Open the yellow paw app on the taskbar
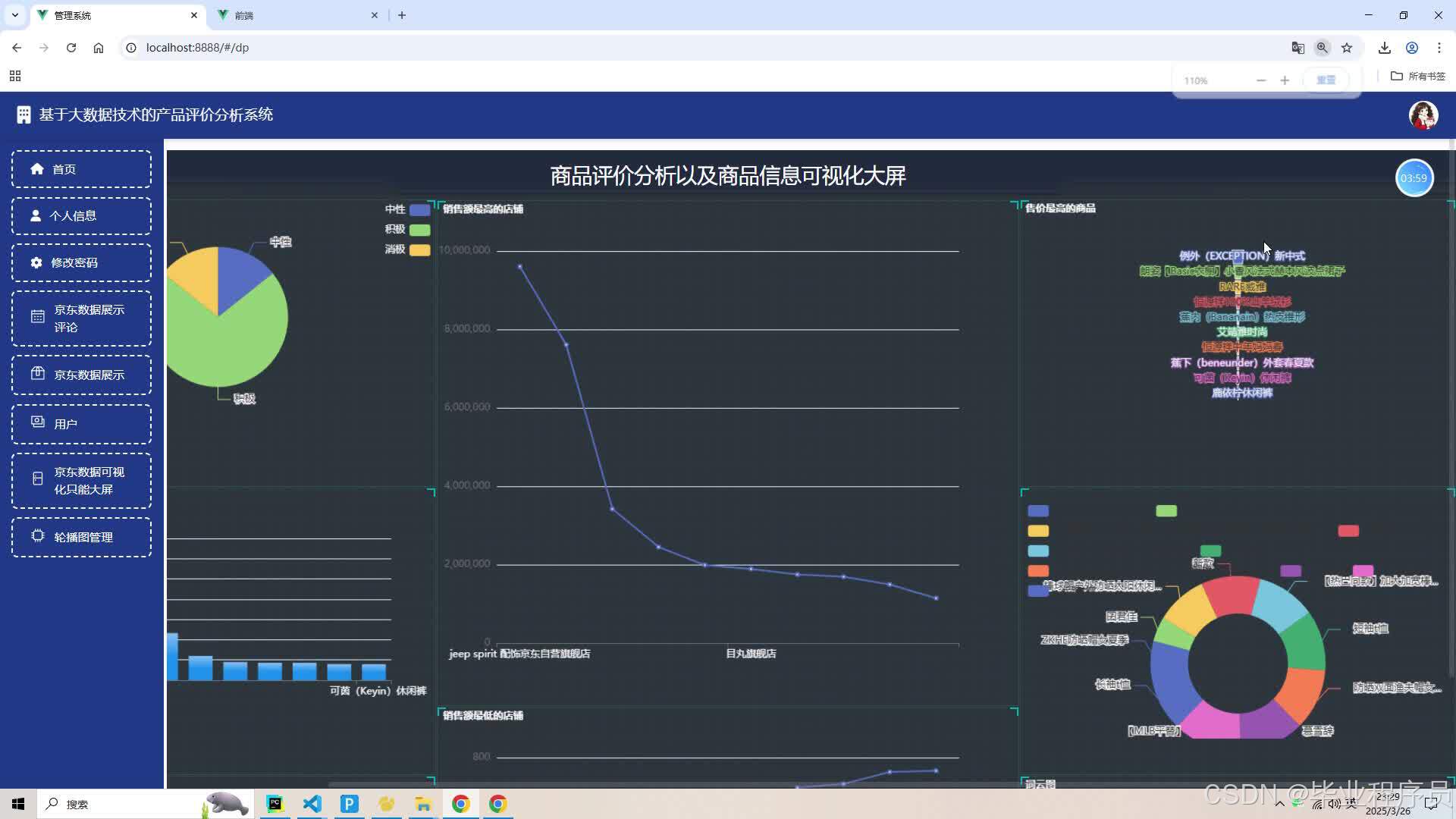 (386, 804)
